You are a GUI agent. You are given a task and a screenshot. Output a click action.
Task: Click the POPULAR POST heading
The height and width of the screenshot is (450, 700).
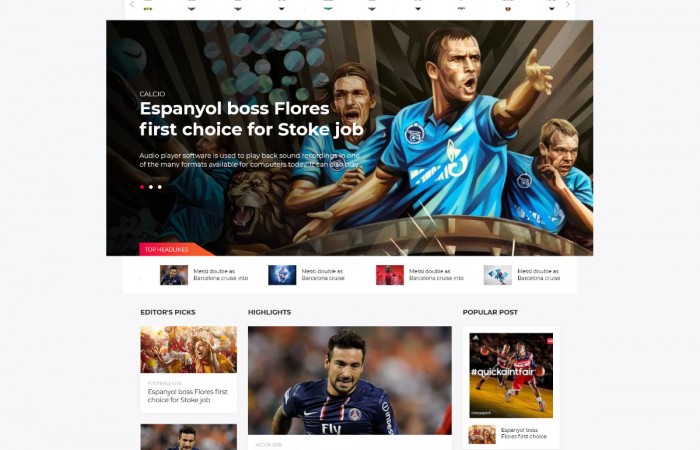tap(490, 312)
